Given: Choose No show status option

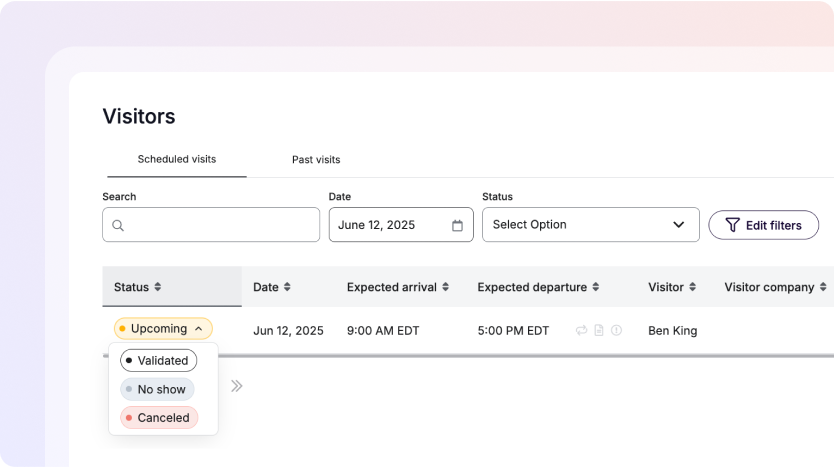Looking at the screenshot, I should 157,389.
